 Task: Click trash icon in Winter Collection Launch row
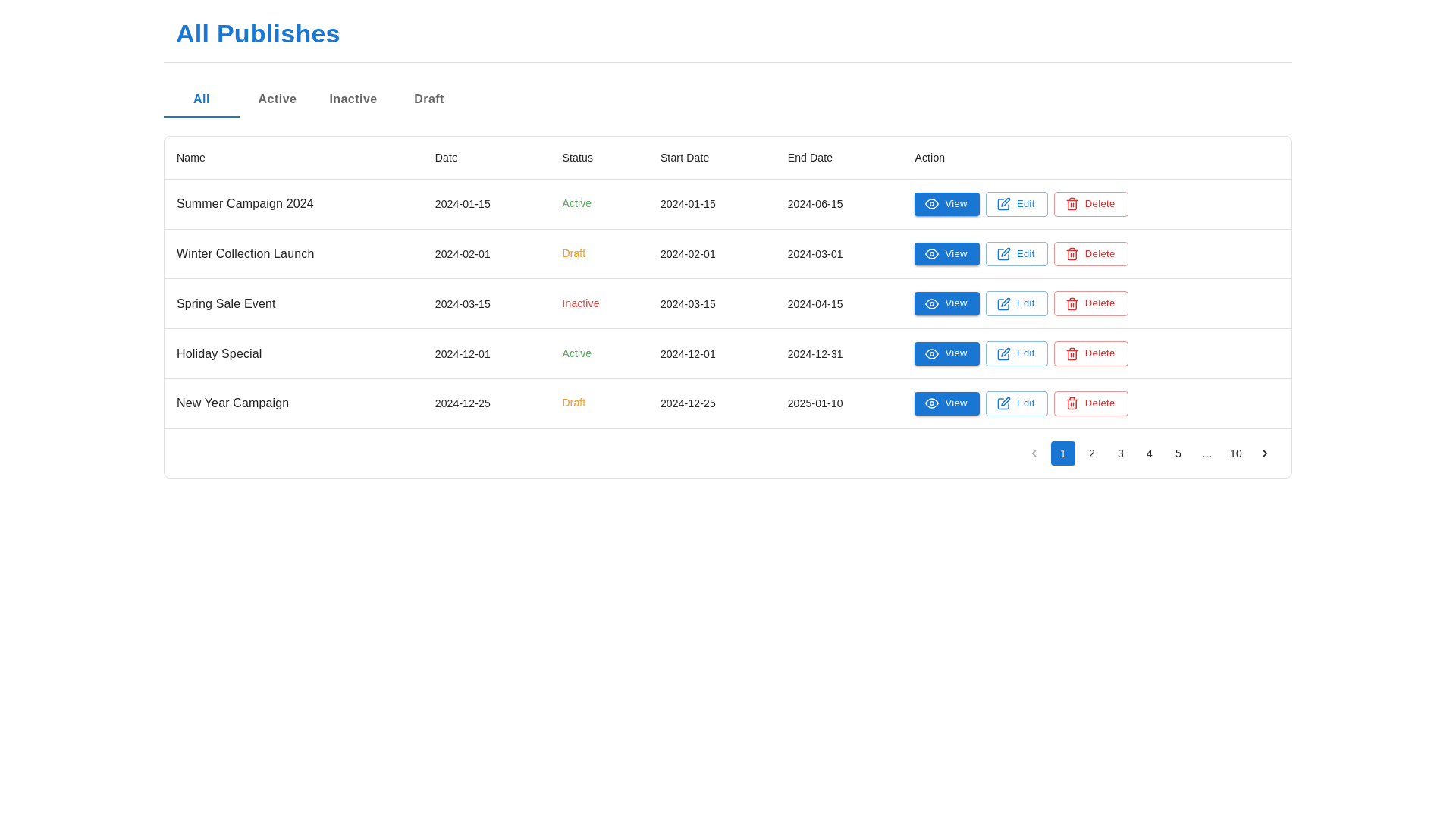(x=1072, y=254)
